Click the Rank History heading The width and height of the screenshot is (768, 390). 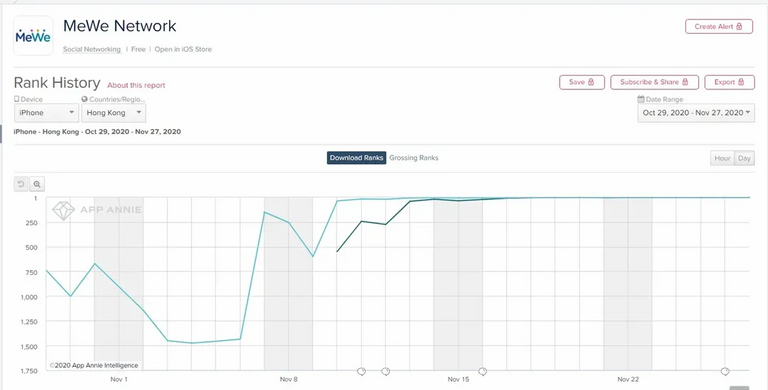click(57, 82)
